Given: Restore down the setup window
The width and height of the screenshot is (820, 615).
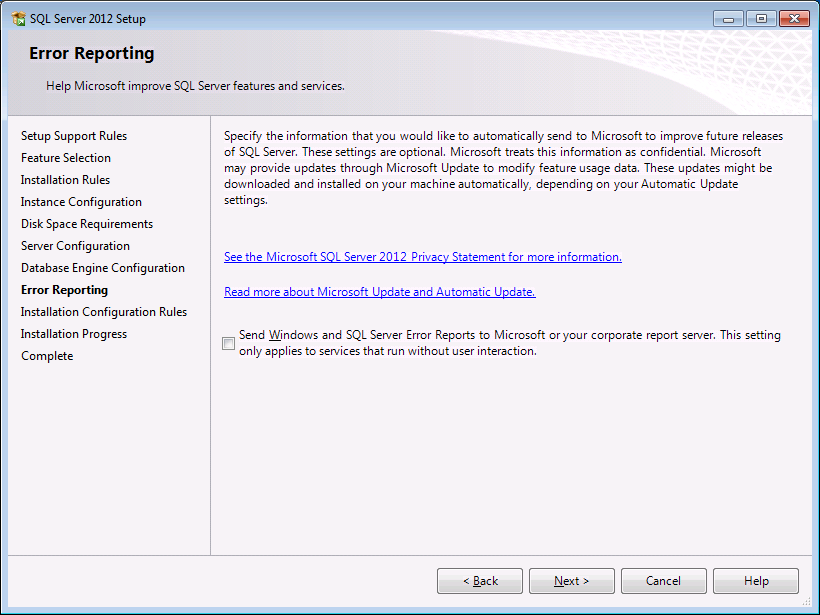Looking at the screenshot, I should pos(761,17).
